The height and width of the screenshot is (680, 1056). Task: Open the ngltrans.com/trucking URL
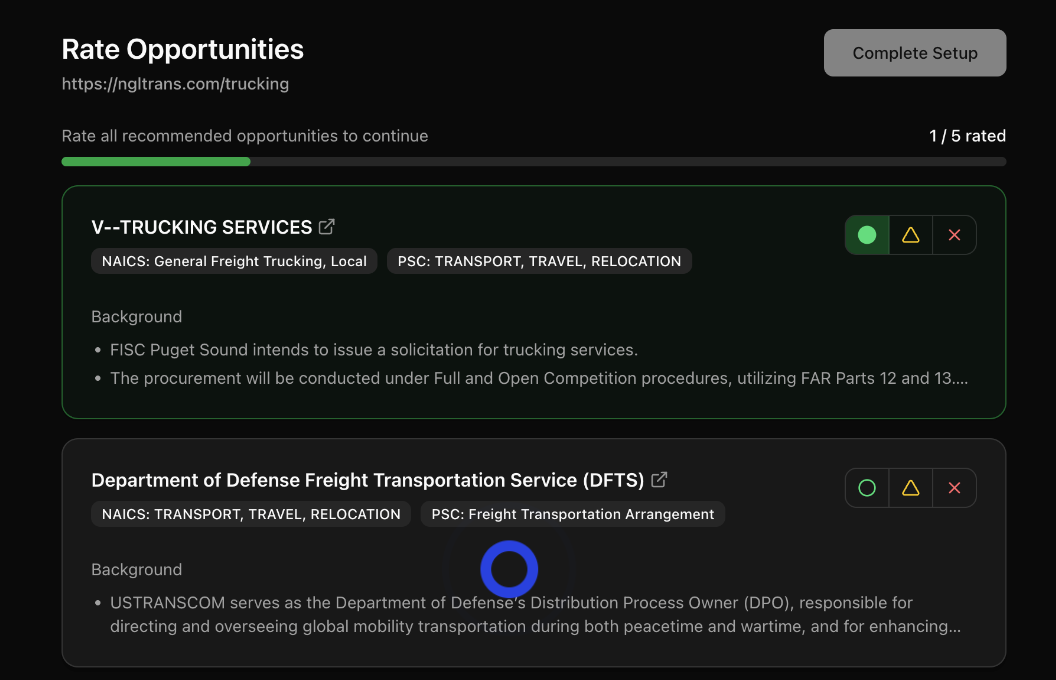[x=175, y=84]
